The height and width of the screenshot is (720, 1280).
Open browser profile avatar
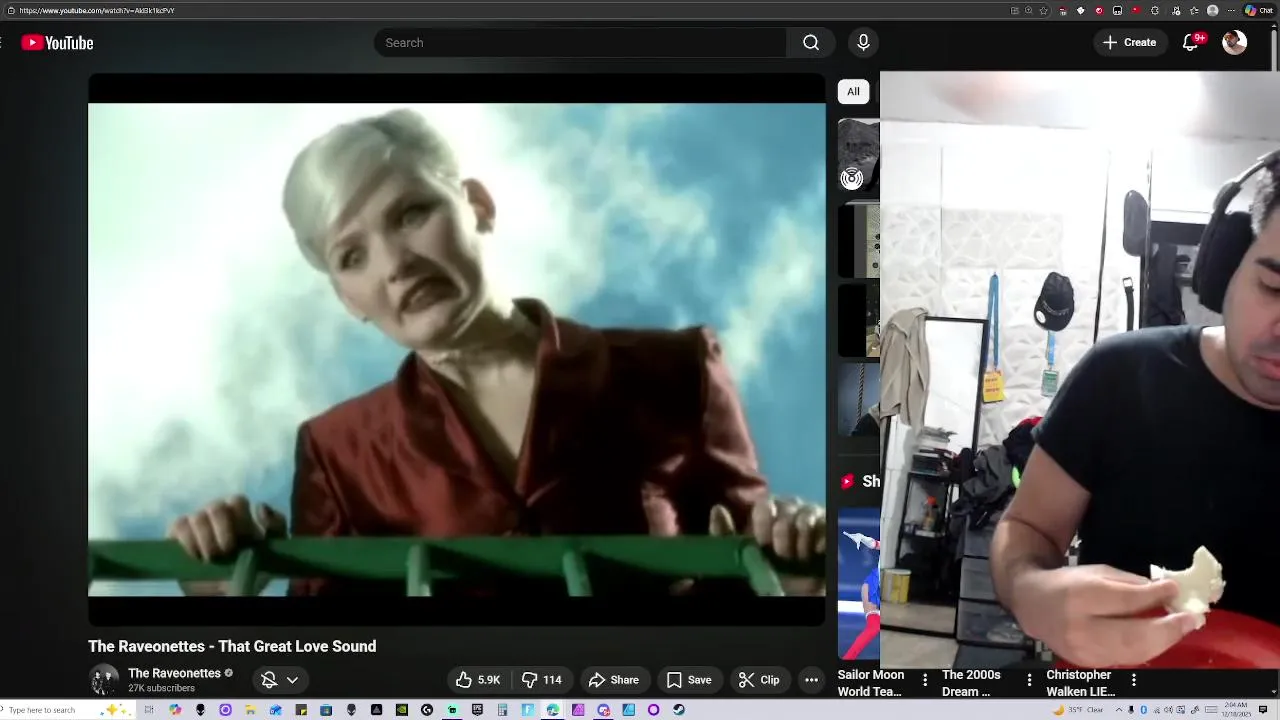tap(1212, 11)
